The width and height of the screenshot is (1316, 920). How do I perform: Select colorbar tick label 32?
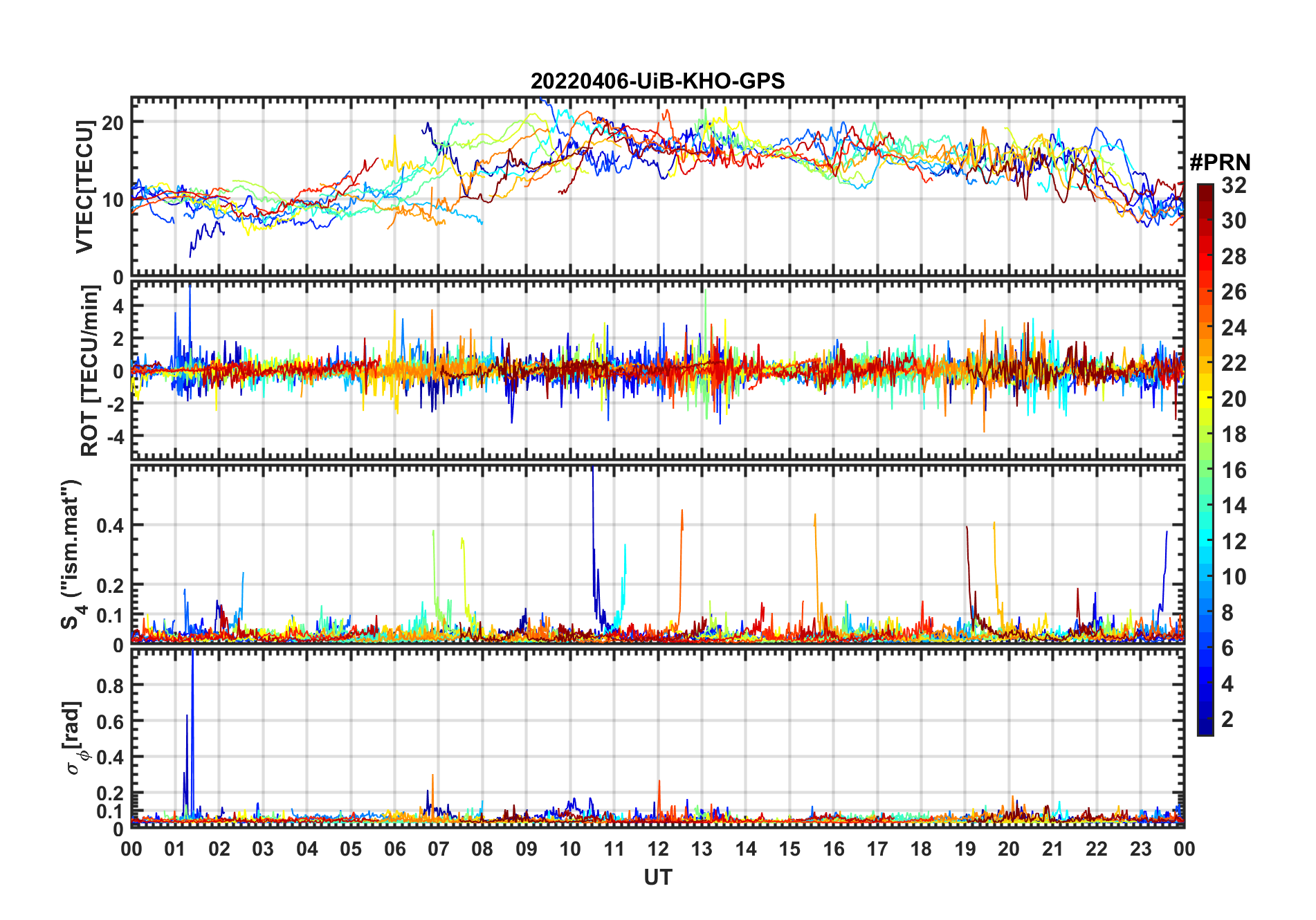click(1234, 185)
